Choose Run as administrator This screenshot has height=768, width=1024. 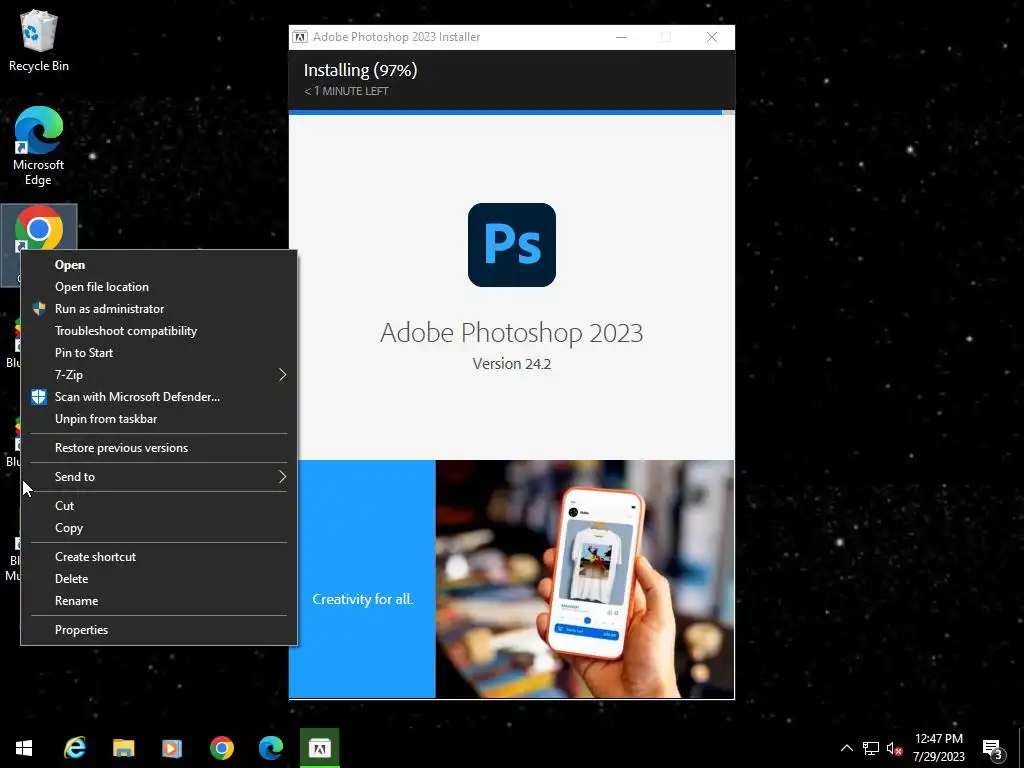[159, 309]
